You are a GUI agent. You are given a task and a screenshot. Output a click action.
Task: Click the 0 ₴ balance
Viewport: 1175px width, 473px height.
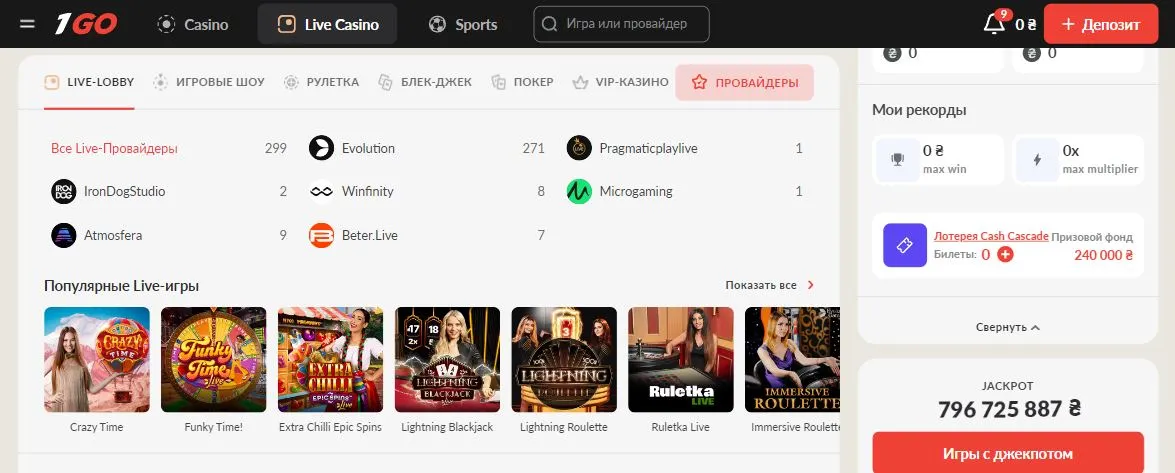pyautogui.click(x=1025, y=24)
